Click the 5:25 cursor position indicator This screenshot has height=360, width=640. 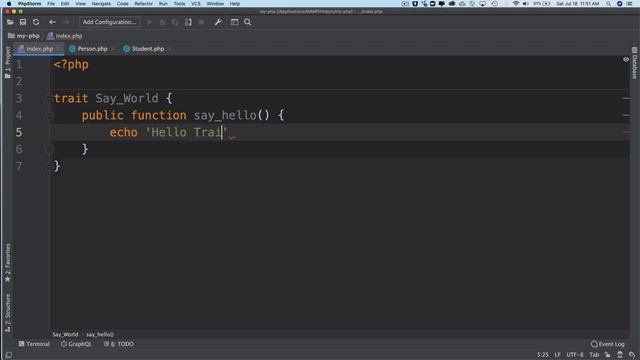pyautogui.click(x=542, y=355)
